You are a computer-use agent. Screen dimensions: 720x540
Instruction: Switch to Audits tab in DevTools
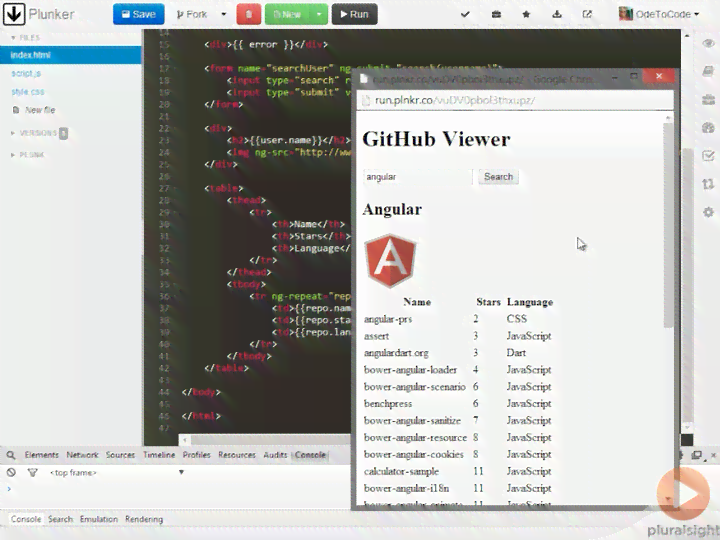(275, 455)
